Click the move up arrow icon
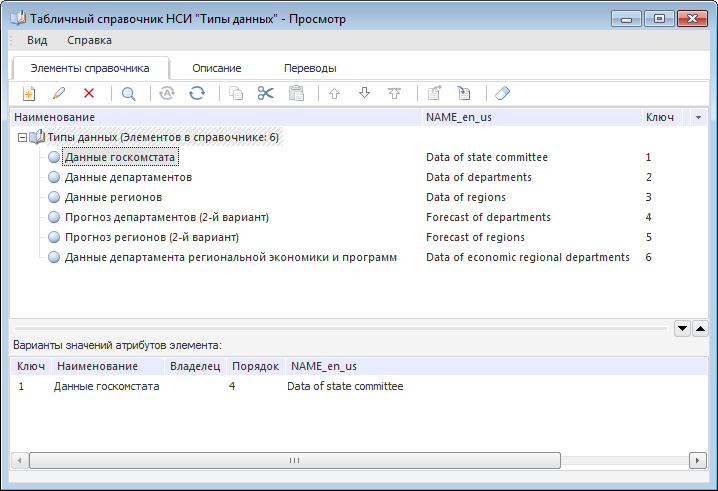Viewport: 718px width, 491px height. [x=334, y=93]
